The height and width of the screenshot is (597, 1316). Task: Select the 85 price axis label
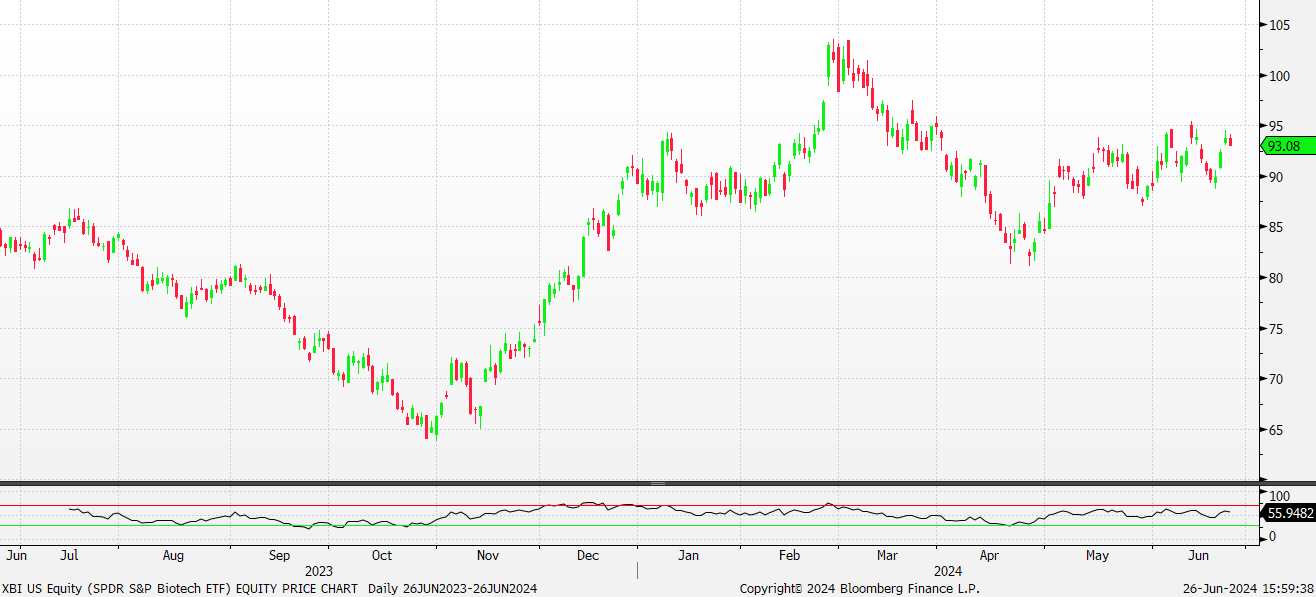tap(1276, 227)
